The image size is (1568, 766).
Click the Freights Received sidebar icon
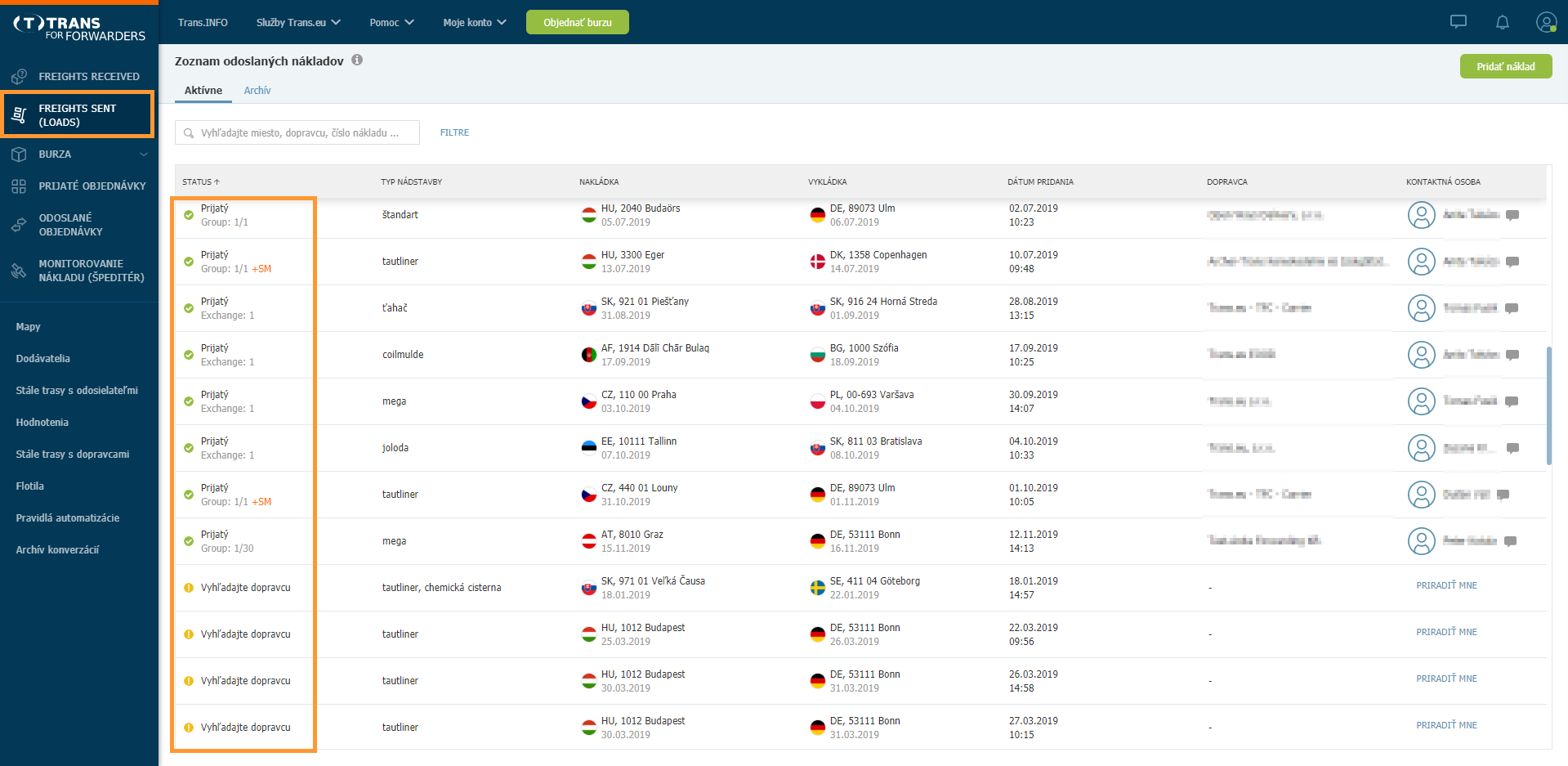[19, 76]
